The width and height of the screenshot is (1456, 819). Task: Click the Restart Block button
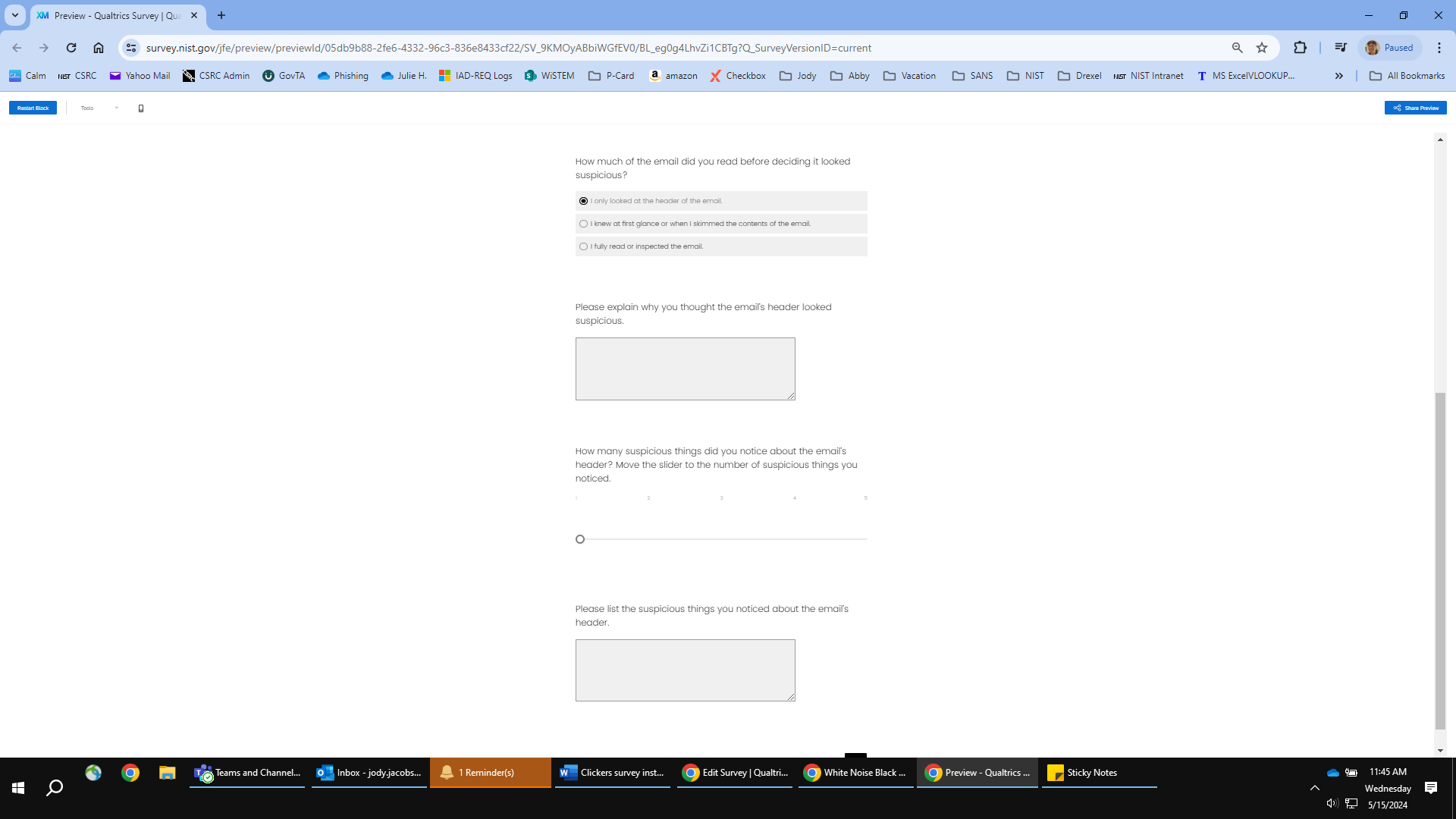point(33,108)
